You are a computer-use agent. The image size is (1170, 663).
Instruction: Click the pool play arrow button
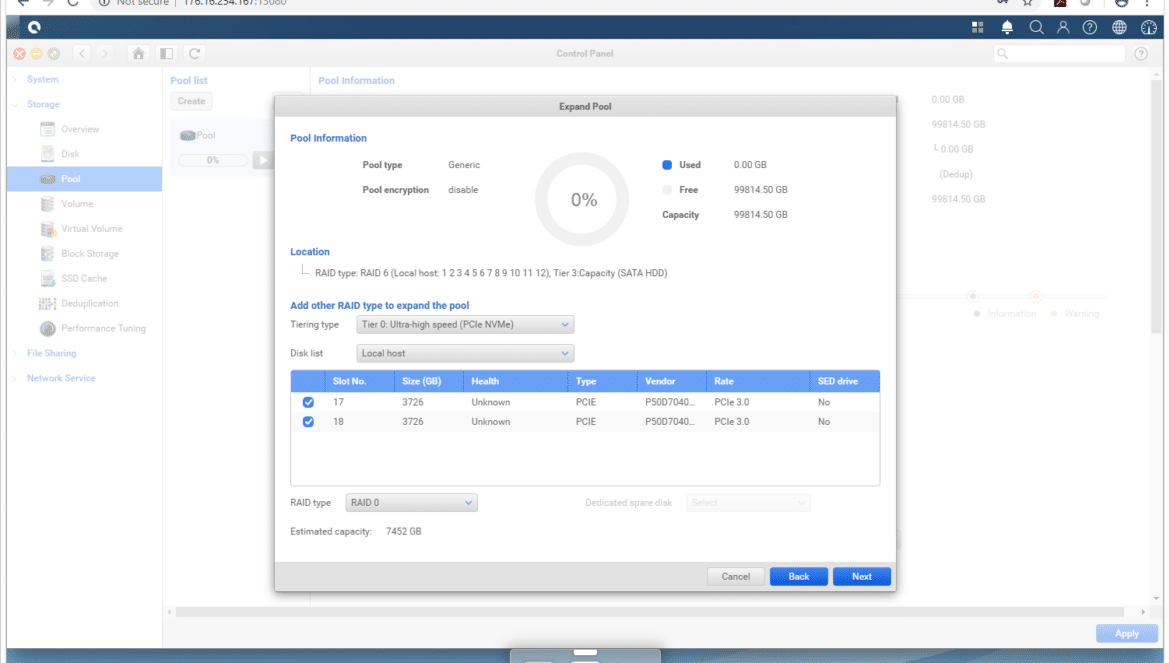point(263,160)
